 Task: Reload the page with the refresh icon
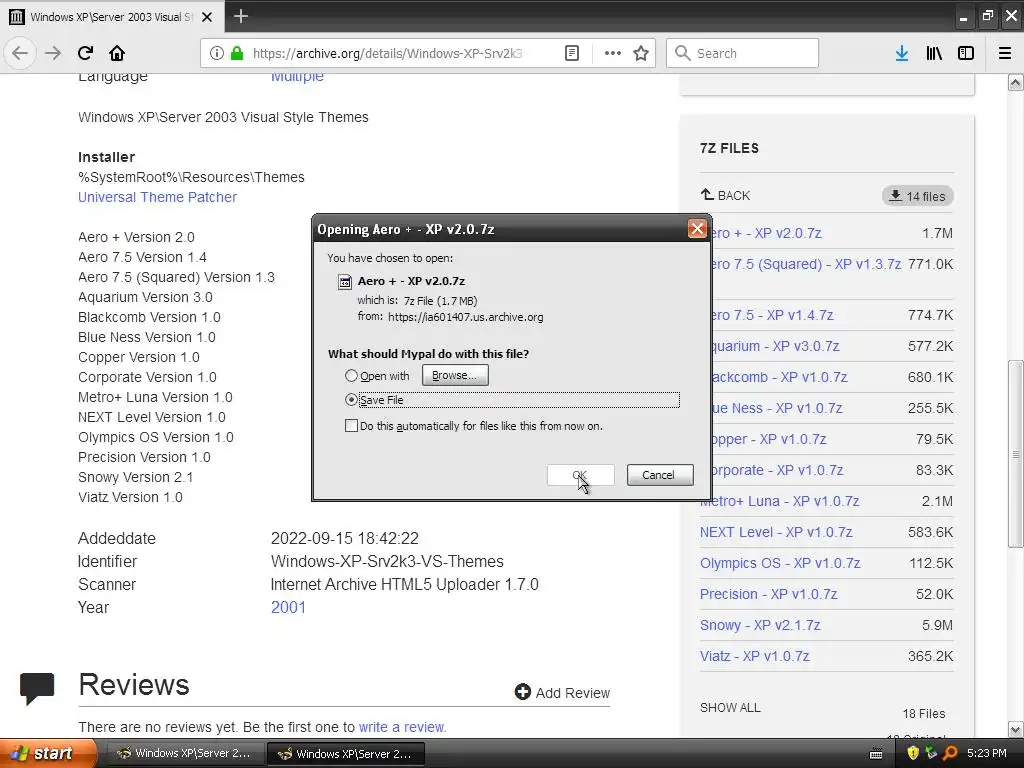(86, 53)
